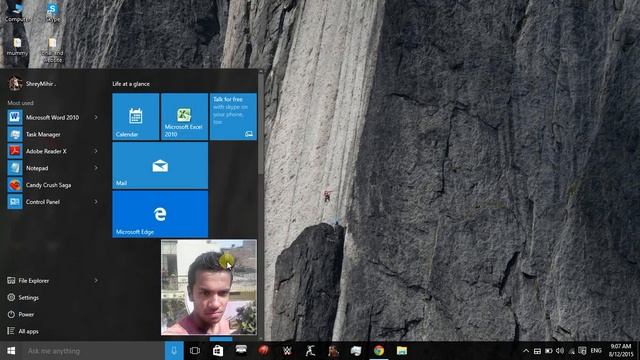Screen dimensions: 640x360
Task: Open the network tray icon
Action: coord(571,351)
